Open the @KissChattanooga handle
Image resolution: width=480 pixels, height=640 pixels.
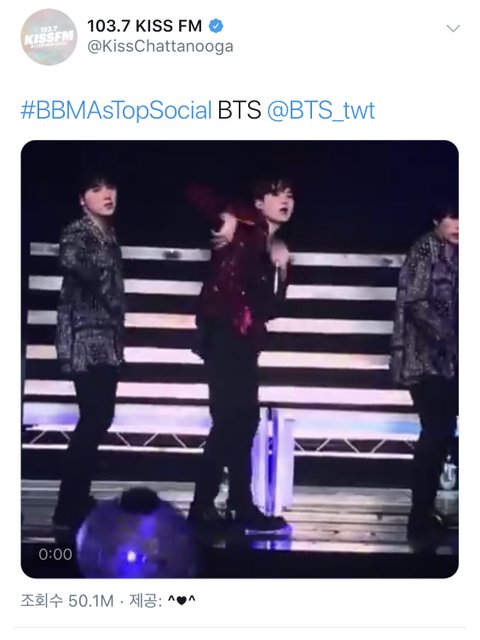point(160,47)
